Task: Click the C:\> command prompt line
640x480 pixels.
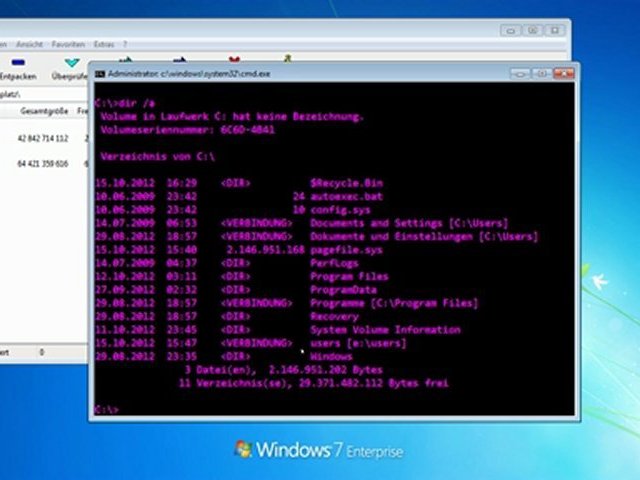Action: click(x=108, y=409)
